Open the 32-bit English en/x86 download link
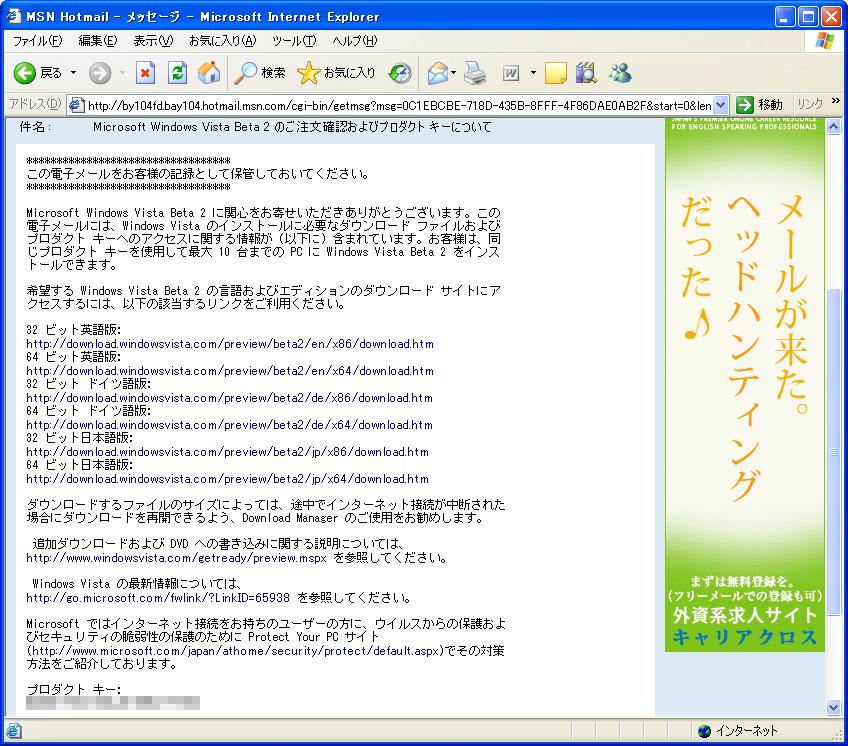Viewport: 848px width, 746px height. click(230, 344)
